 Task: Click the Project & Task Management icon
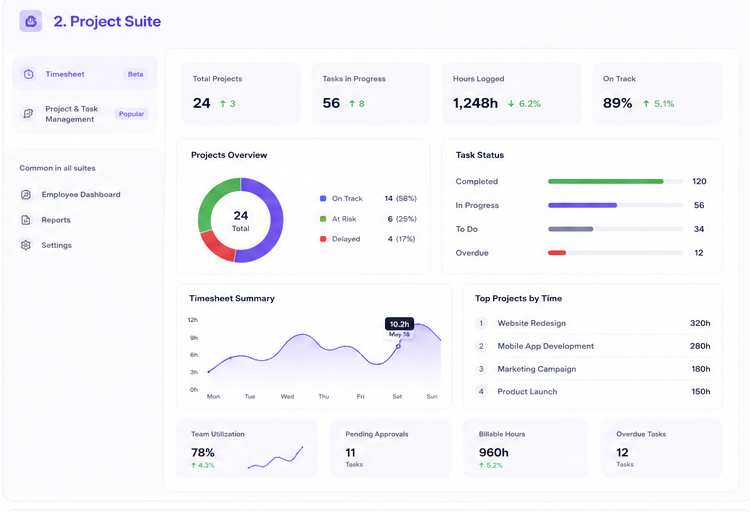click(x=28, y=113)
